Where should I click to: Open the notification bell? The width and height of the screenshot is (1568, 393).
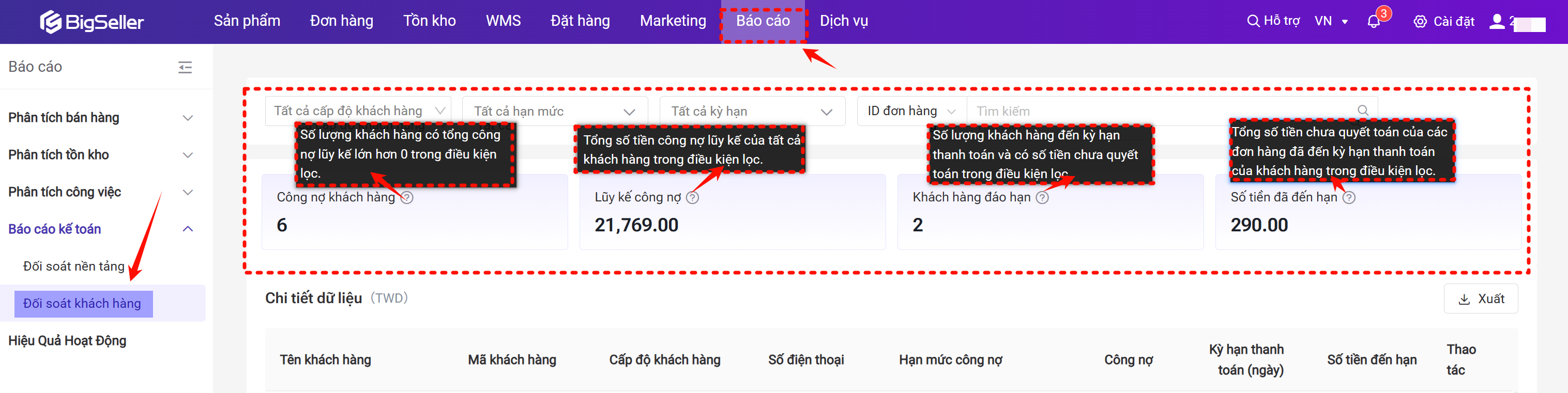pyautogui.click(x=1373, y=22)
